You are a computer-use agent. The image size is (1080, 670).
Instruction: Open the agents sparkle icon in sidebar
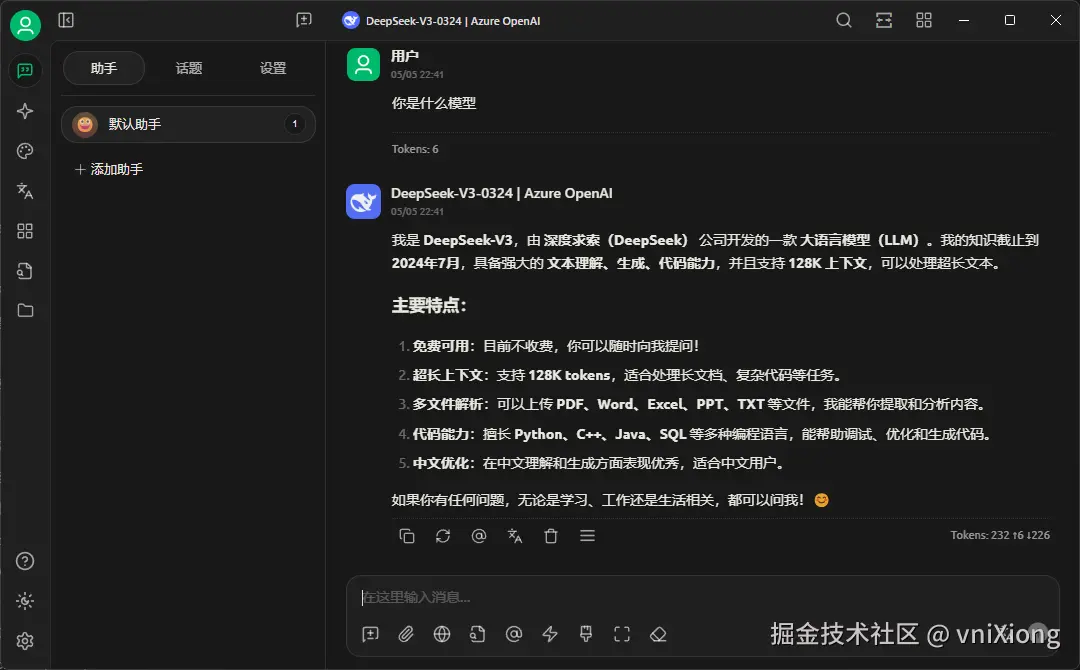(x=25, y=111)
